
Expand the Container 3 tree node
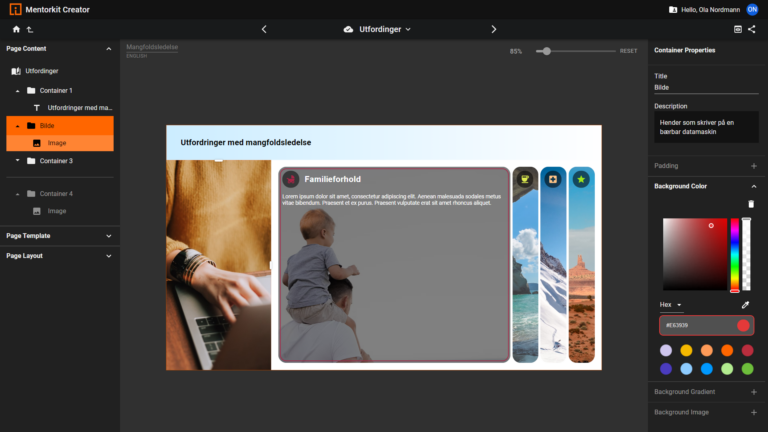(18, 161)
